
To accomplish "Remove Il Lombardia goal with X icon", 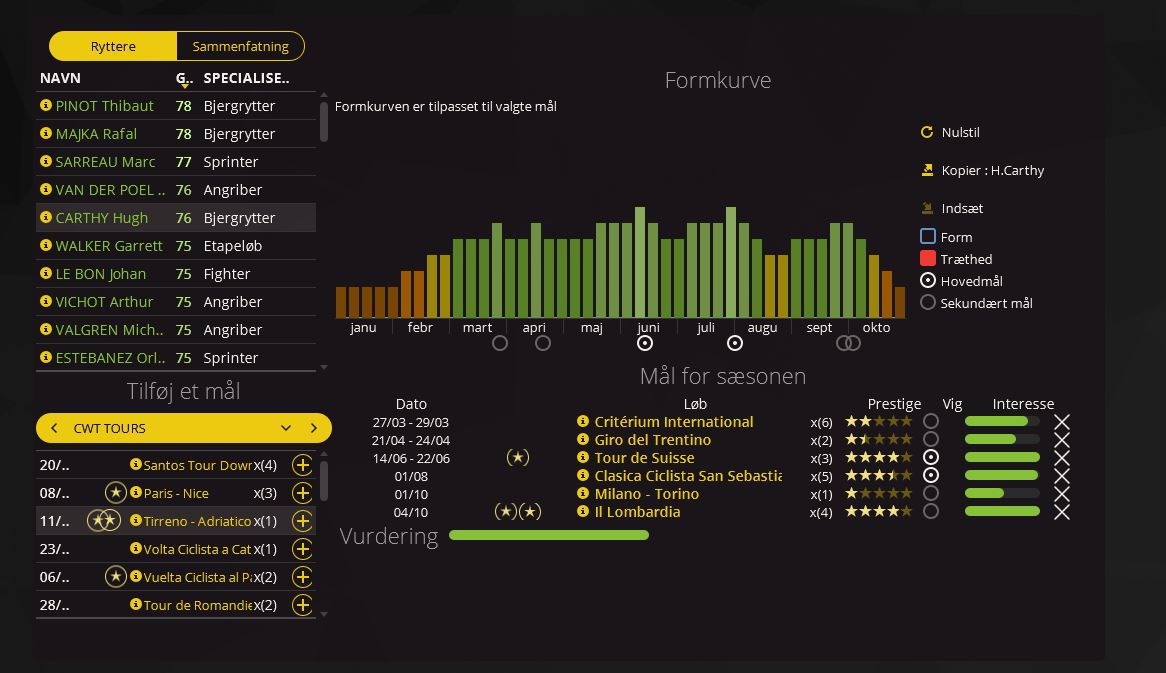I will click(1062, 512).
